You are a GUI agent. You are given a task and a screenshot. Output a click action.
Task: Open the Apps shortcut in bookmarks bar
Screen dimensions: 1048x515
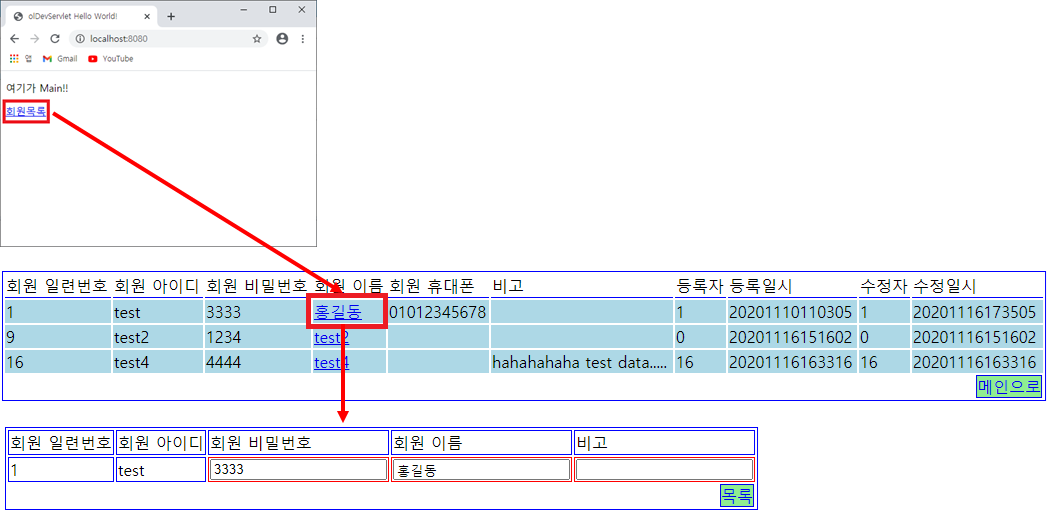click(21, 59)
